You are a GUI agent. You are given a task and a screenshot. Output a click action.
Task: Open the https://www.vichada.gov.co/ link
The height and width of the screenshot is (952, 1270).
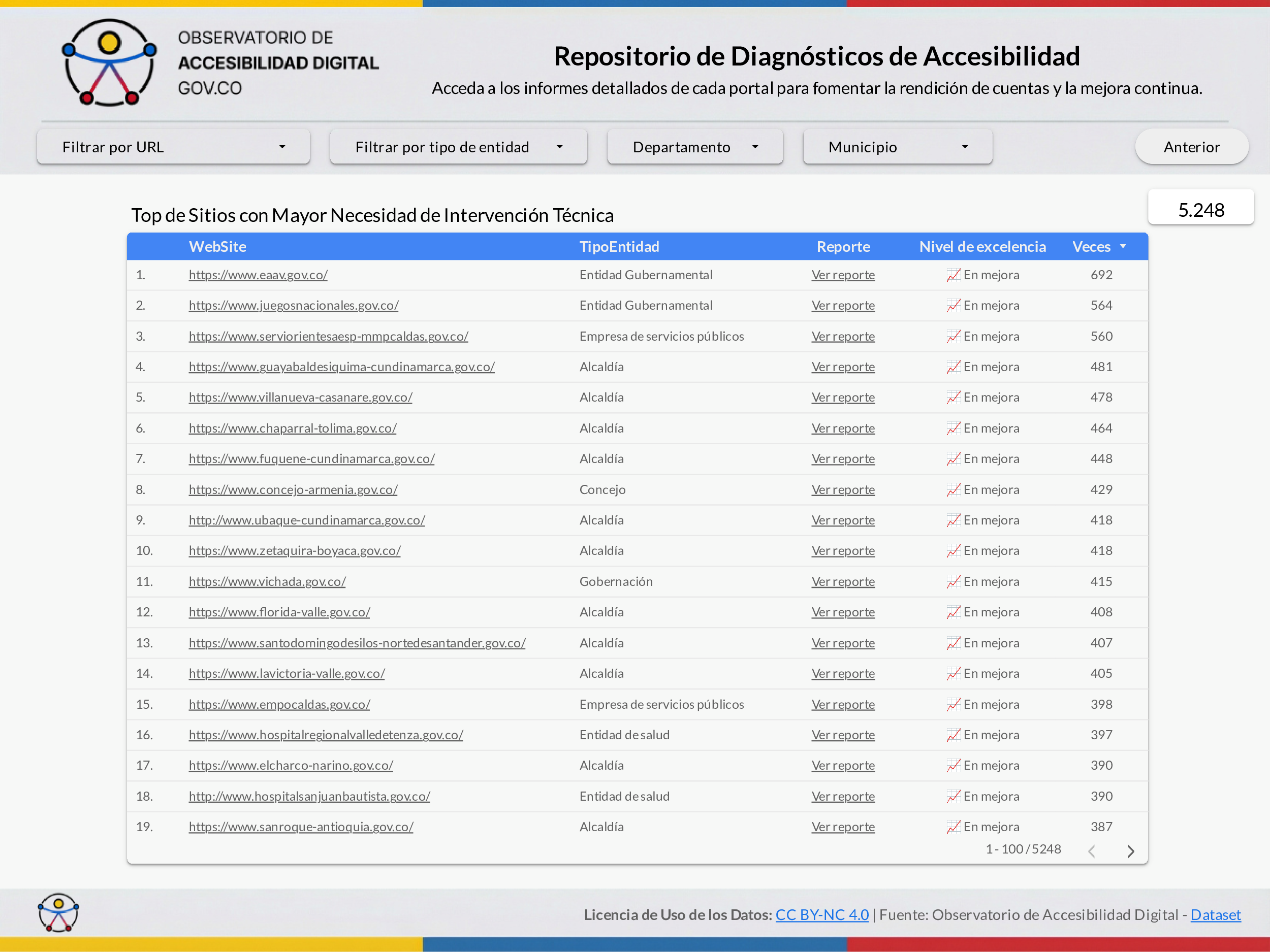pos(267,581)
